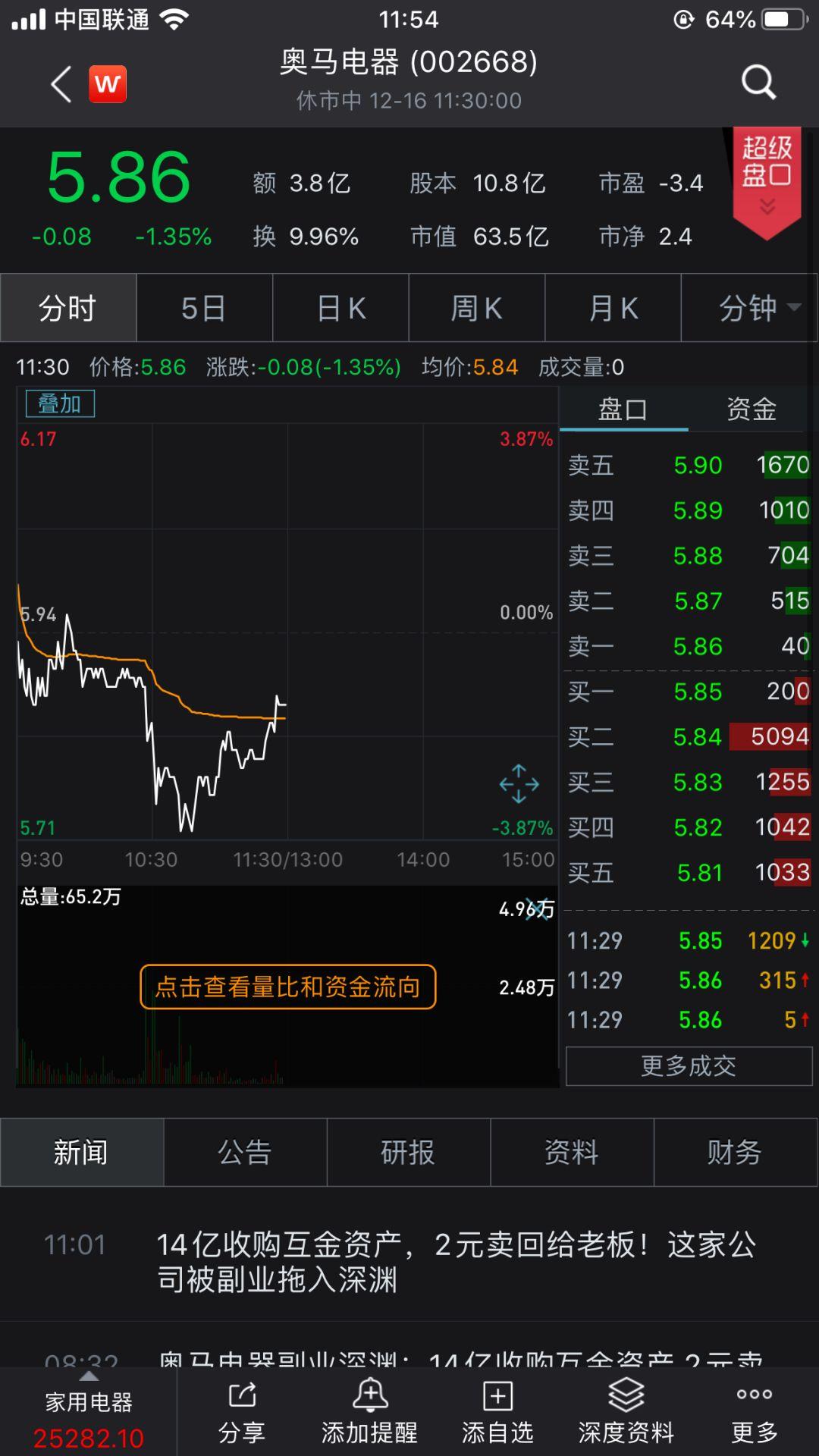Select the 盘口 order book tab
Screen dimensions: 819x1456
click(623, 409)
